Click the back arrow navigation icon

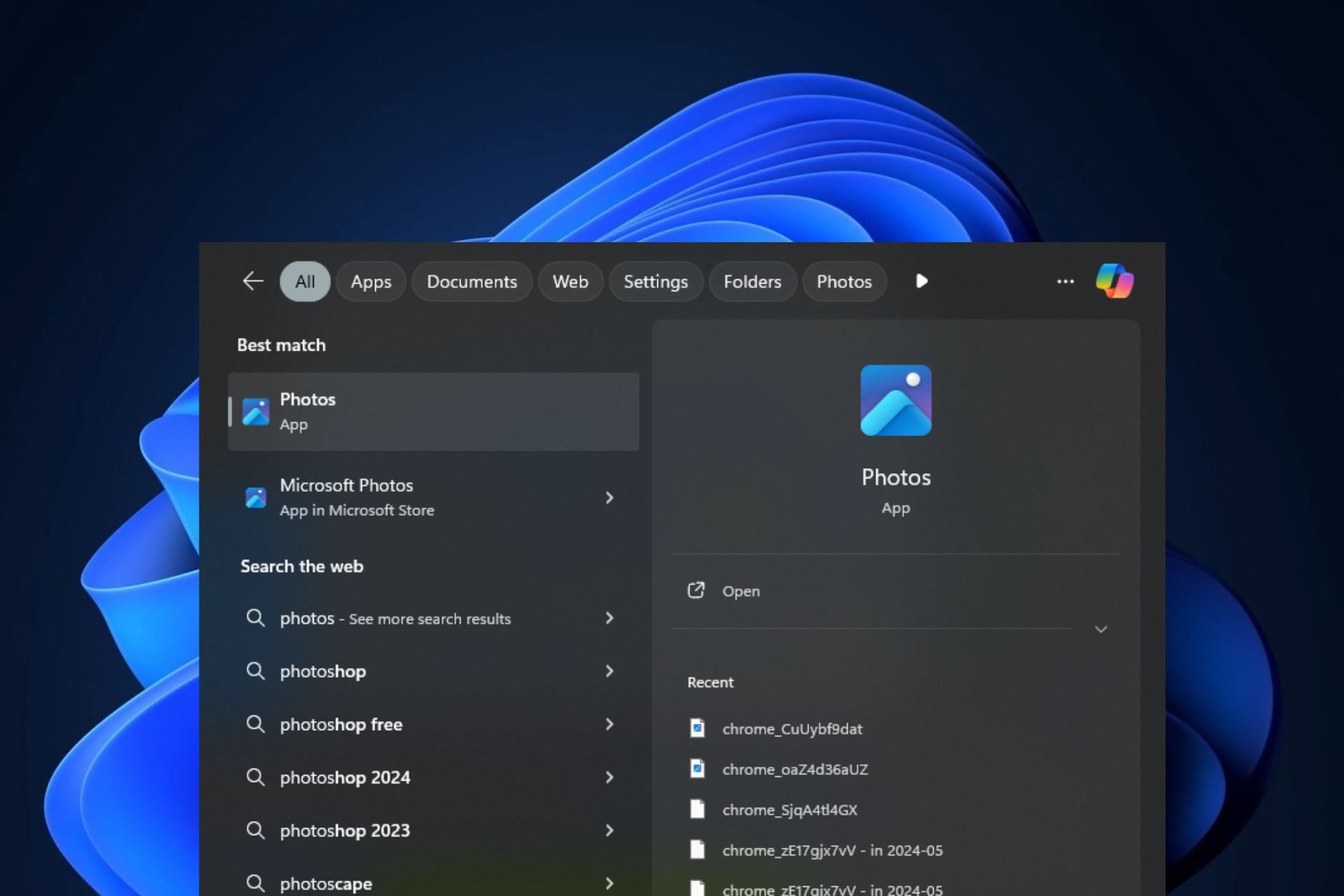point(252,281)
